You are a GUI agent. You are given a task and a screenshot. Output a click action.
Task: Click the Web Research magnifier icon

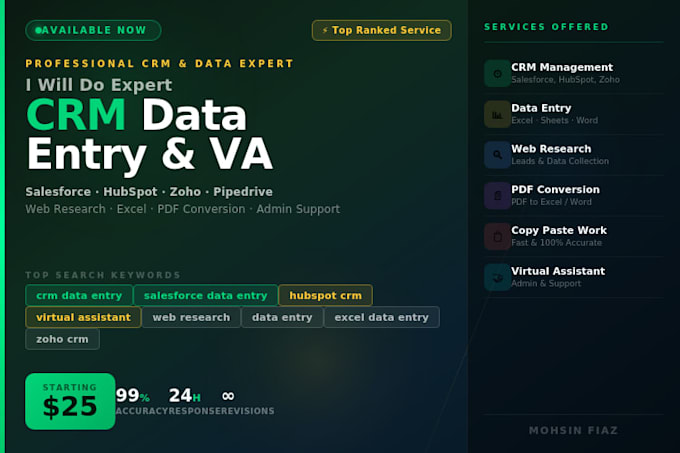tap(497, 155)
